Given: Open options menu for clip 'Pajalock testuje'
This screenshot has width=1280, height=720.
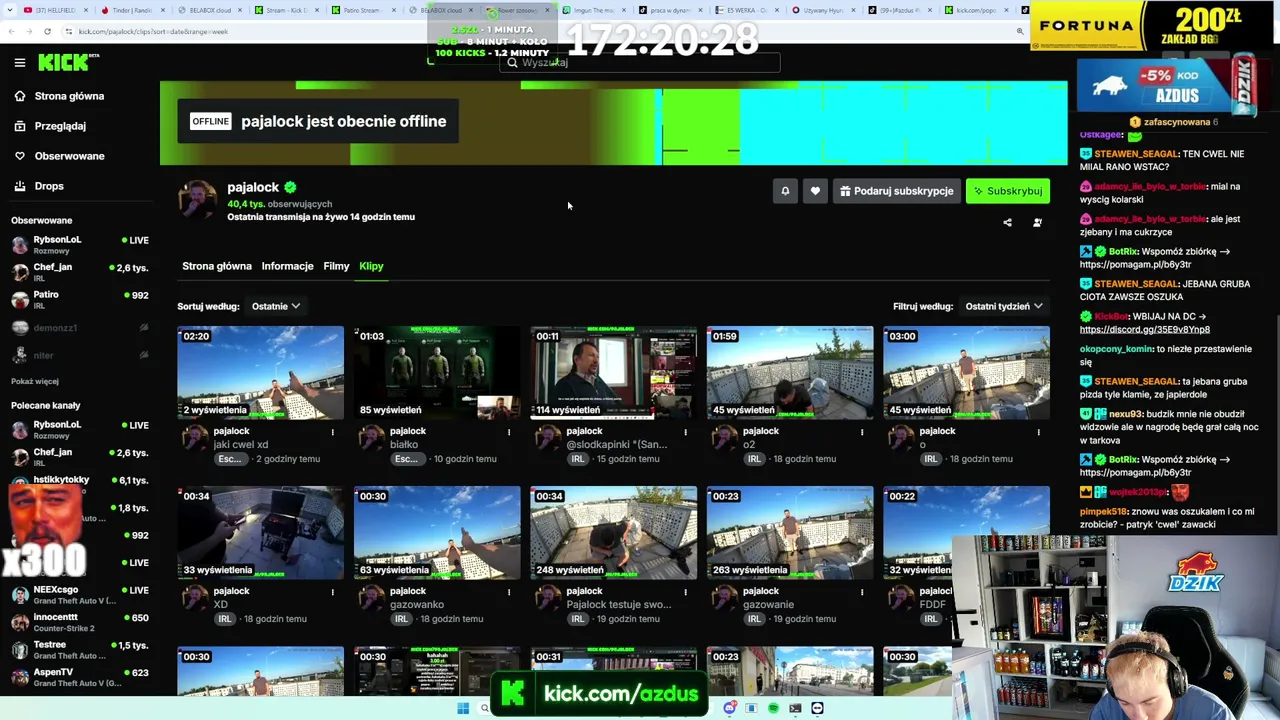Looking at the screenshot, I should click(686, 592).
